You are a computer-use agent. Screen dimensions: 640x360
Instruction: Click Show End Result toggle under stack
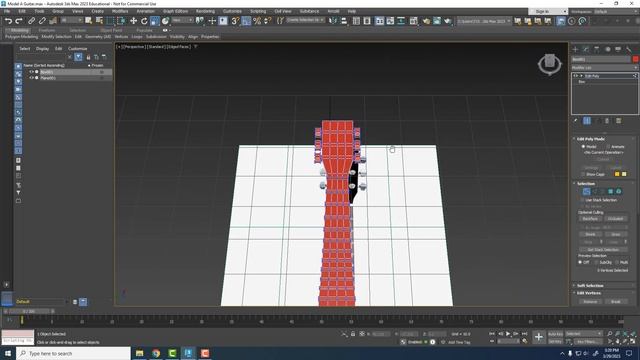[x=587, y=121]
